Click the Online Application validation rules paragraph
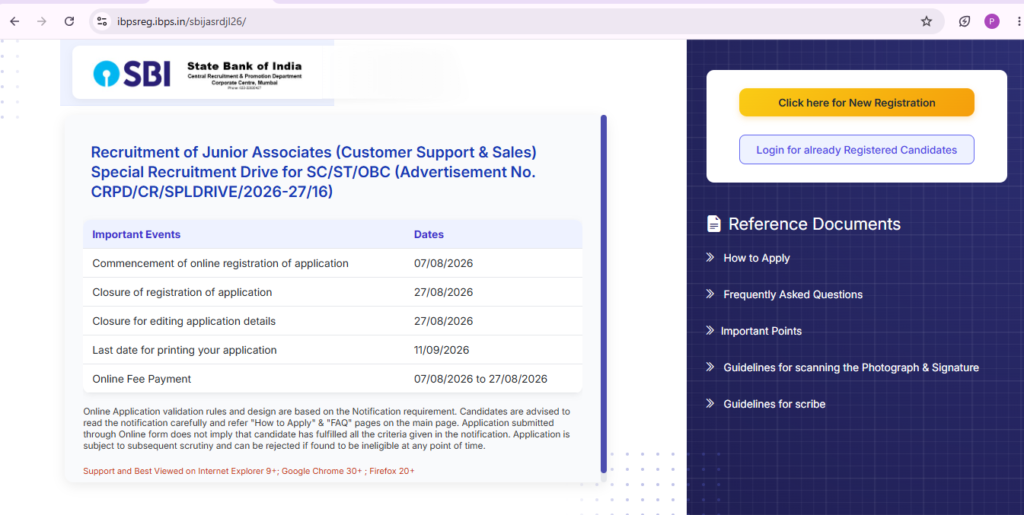1024x515 pixels. 327,429
